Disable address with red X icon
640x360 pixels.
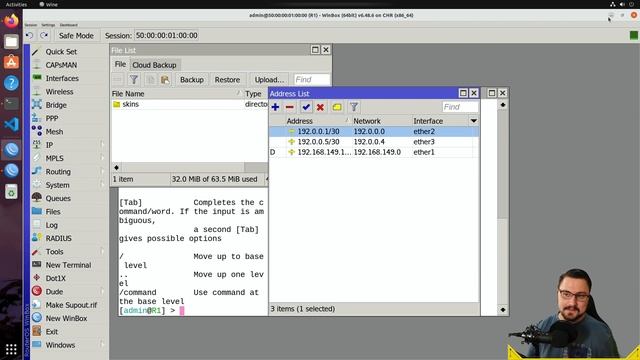click(x=320, y=107)
